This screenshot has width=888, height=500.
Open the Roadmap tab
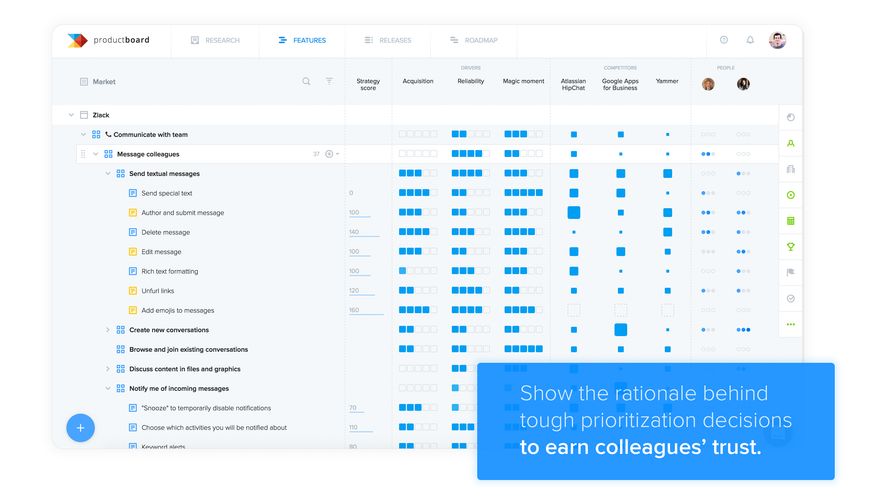(x=473, y=40)
